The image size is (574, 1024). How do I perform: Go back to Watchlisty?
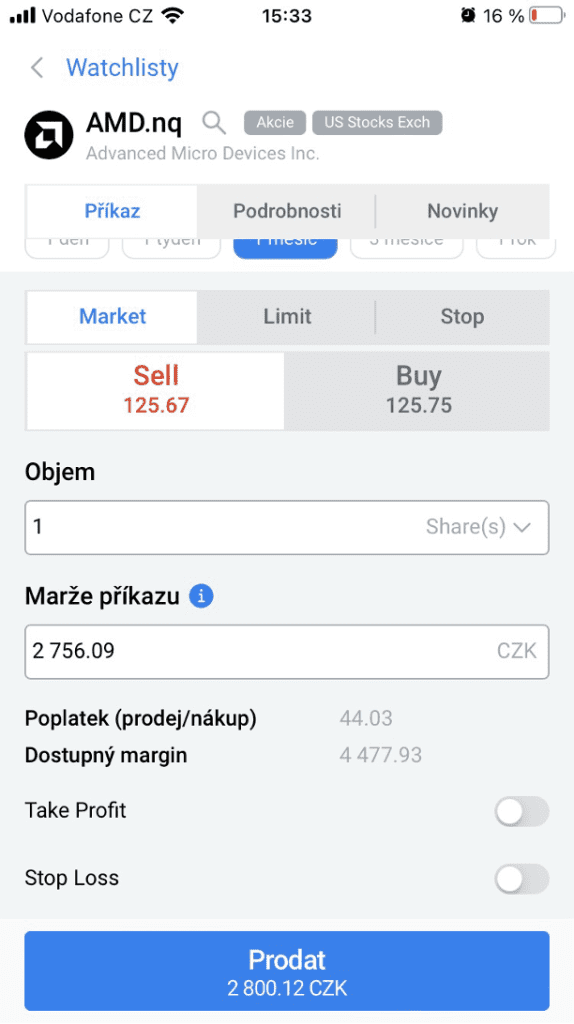(122, 67)
